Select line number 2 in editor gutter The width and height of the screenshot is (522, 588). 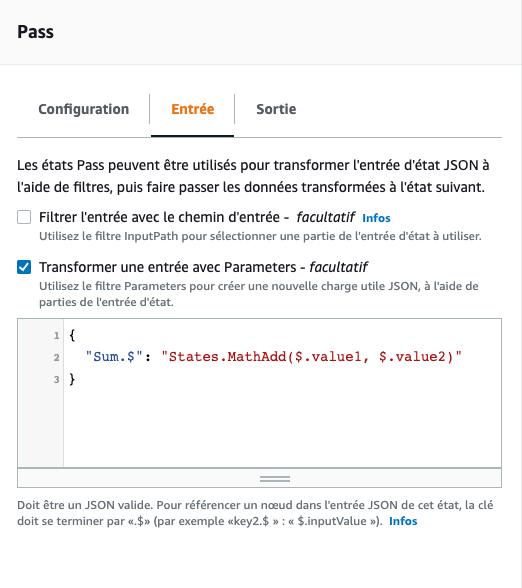(56, 357)
